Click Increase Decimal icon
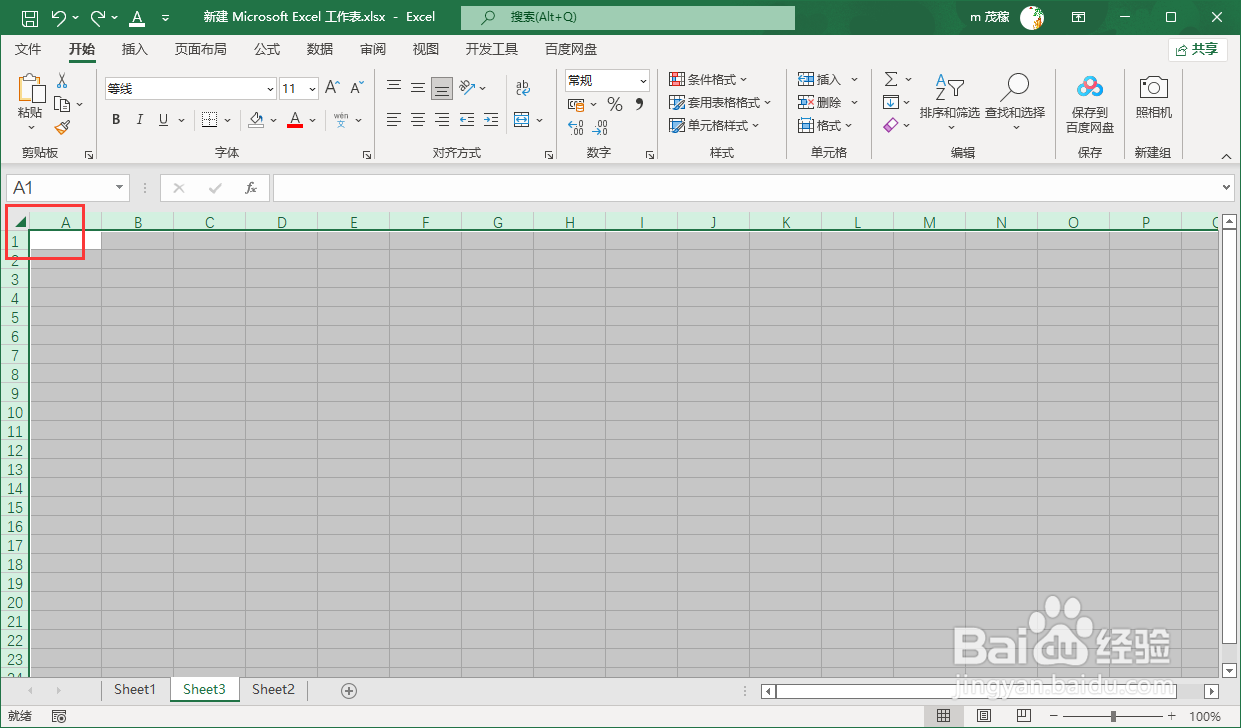This screenshot has height=728, width=1241. coord(576,128)
